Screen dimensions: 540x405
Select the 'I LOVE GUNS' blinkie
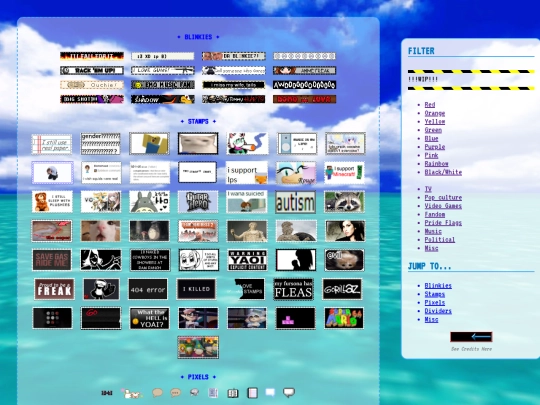[x=163, y=71]
